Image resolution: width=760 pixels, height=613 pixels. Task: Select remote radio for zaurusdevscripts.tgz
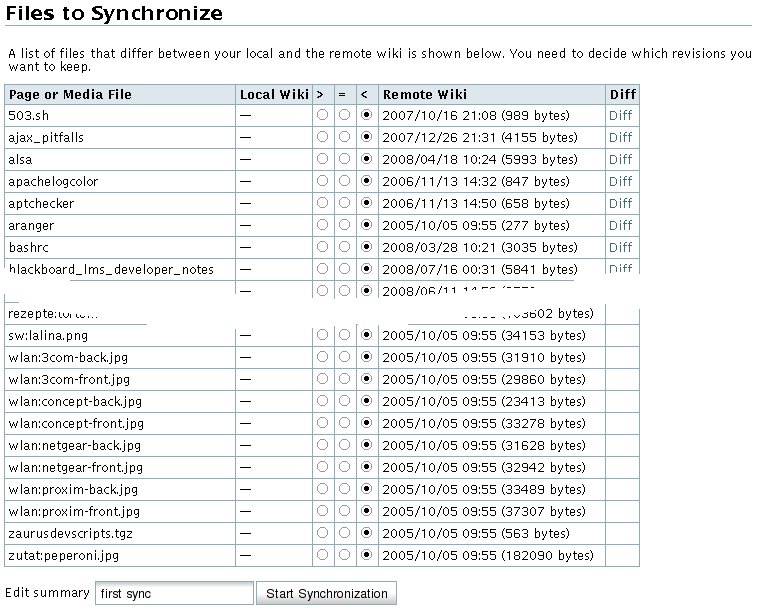366,533
